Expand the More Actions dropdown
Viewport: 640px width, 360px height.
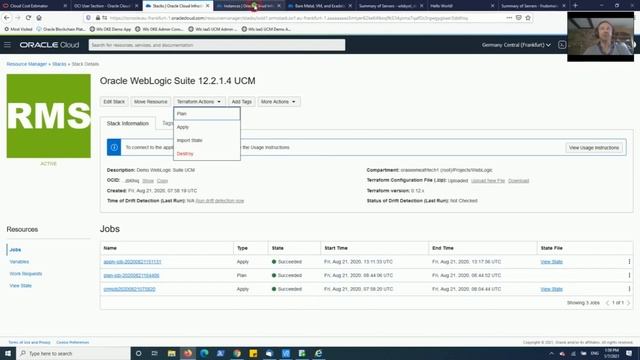click(278, 102)
